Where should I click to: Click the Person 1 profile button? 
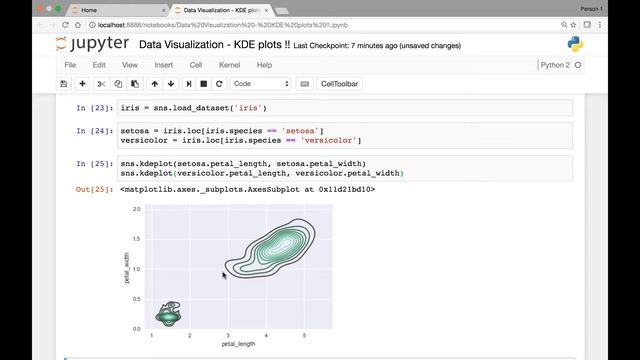tap(591, 9)
